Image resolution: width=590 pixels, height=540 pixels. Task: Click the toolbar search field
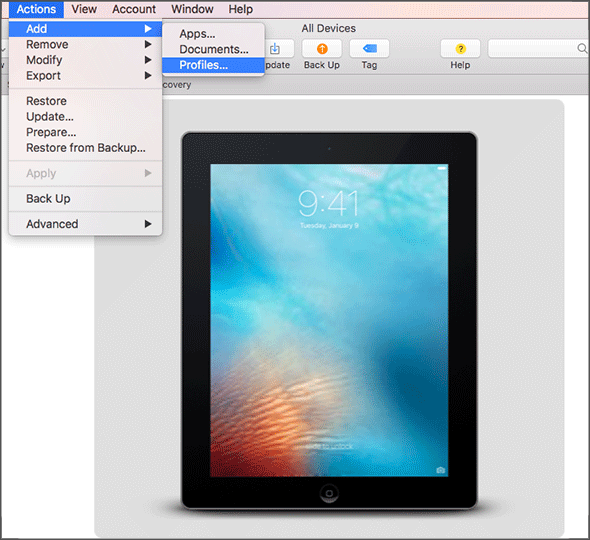pos(538,49)
